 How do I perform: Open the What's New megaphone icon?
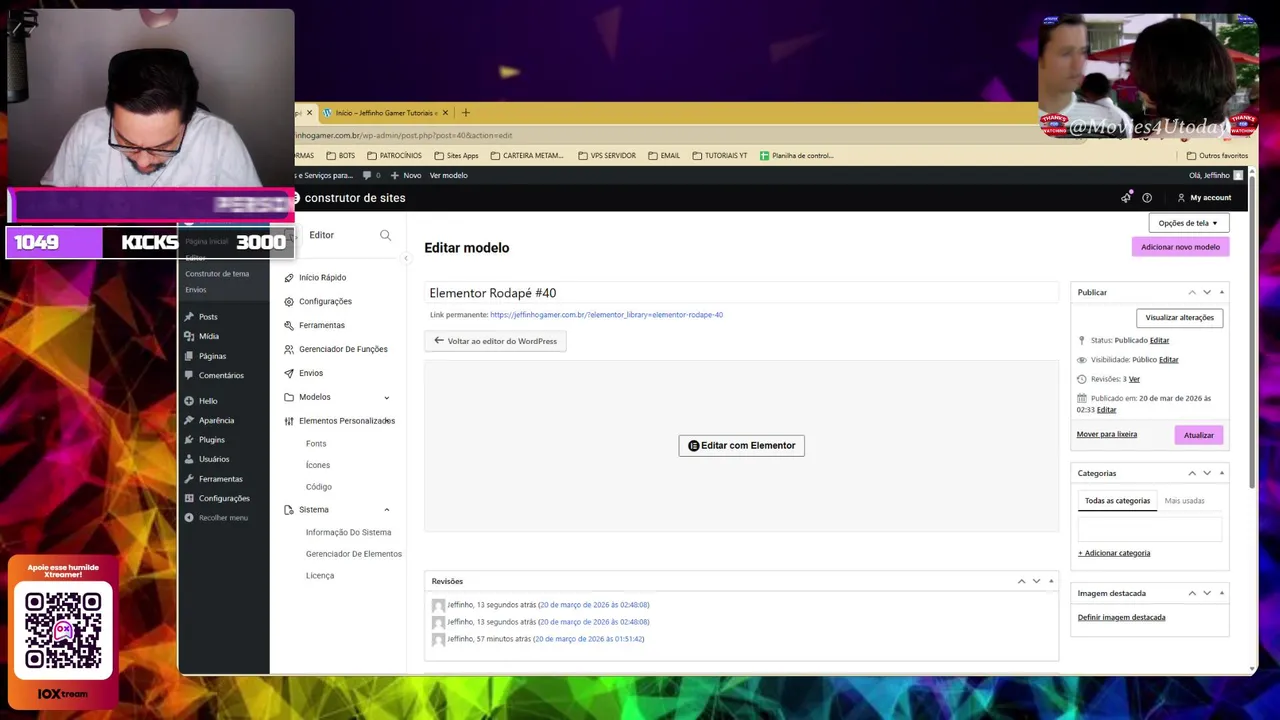[x=1127, y=197]
